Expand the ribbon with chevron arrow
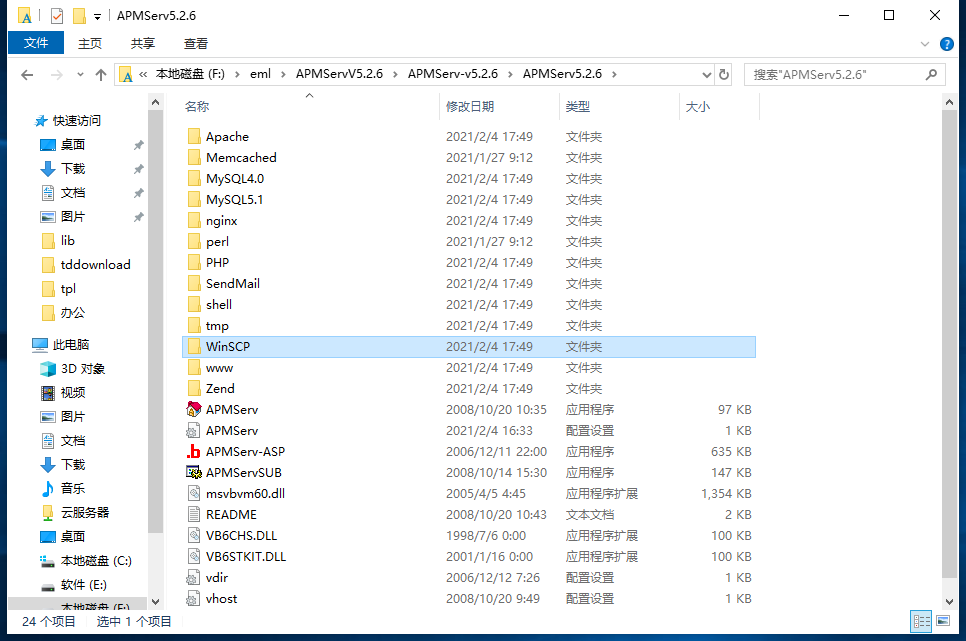Image resolution: width=966 pixels, height=641 pixels. coord(925,44)
